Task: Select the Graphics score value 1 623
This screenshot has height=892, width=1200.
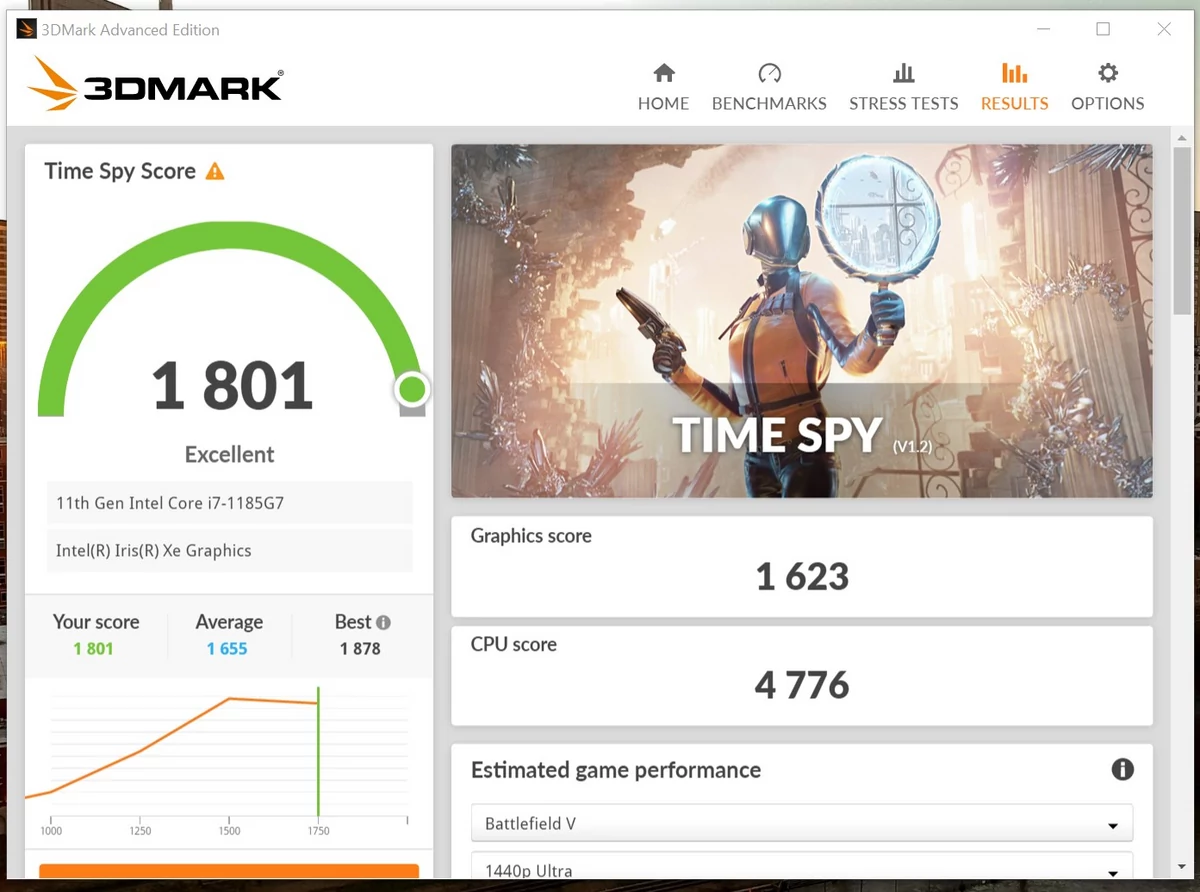Action: pyautogui.click(x=802, y=577)
